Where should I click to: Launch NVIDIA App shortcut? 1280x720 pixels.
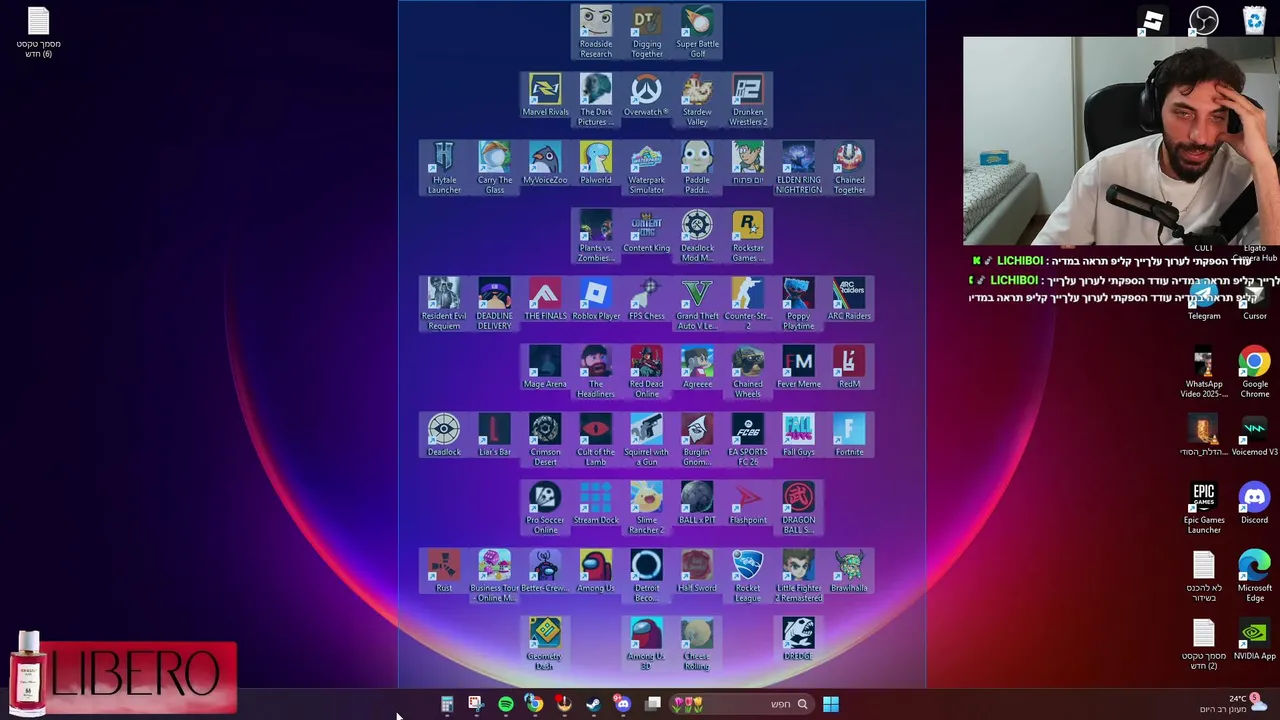click(x=1254, y=639)
